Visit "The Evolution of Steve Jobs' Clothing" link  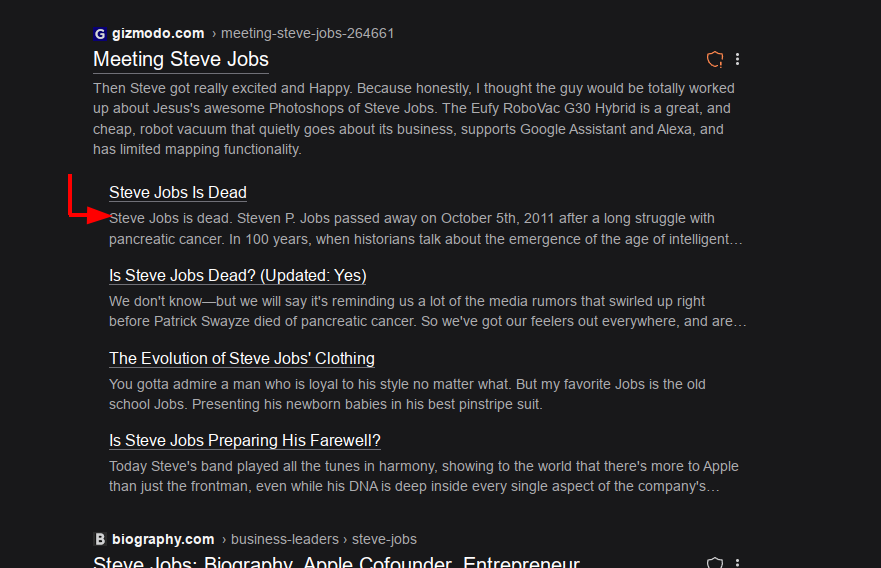click(241, 358)
